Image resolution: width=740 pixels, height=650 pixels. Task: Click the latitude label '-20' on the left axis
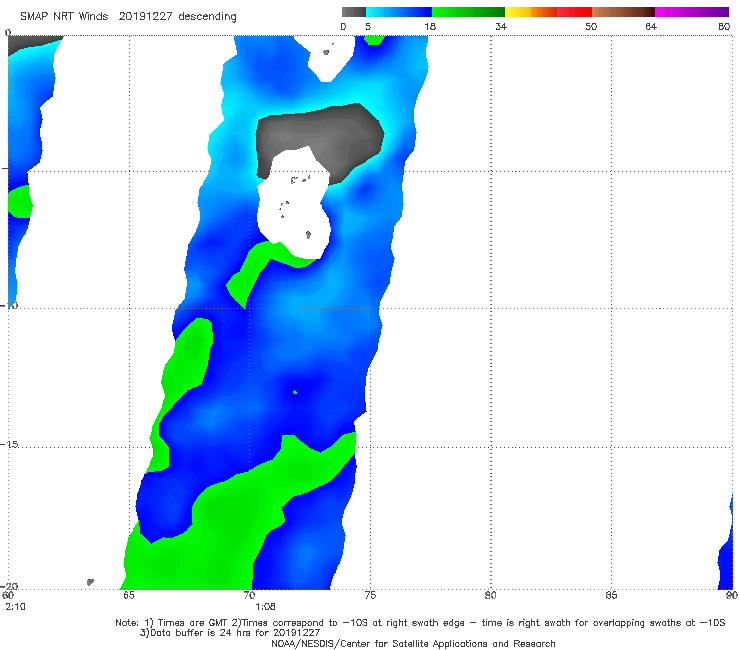click(9, 586)
